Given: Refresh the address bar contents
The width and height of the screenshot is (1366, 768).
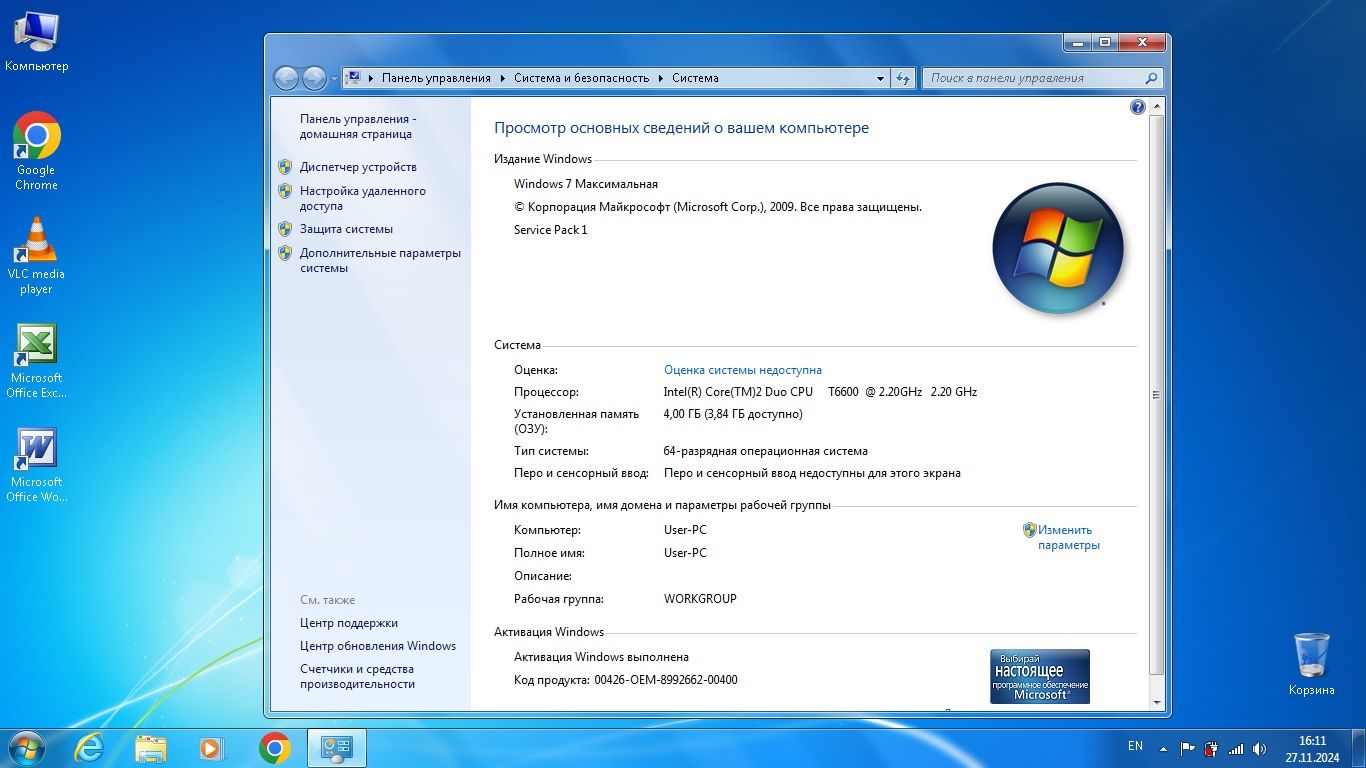Looking at the screenshot, I should tap(903, 78).
